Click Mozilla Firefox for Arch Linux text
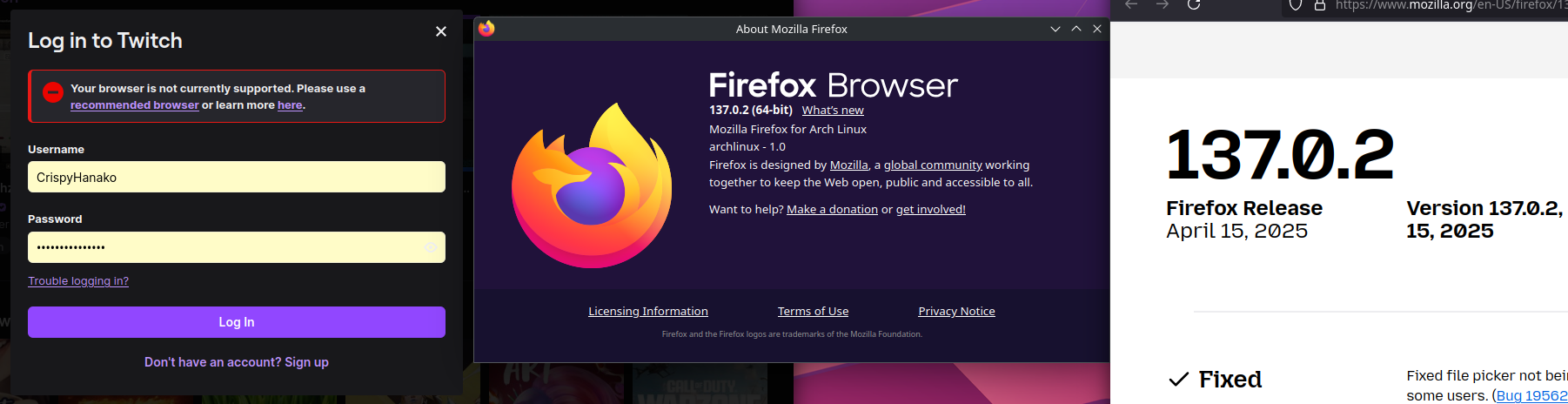This screenshot has width=1568, height=404. coord(787,129)
